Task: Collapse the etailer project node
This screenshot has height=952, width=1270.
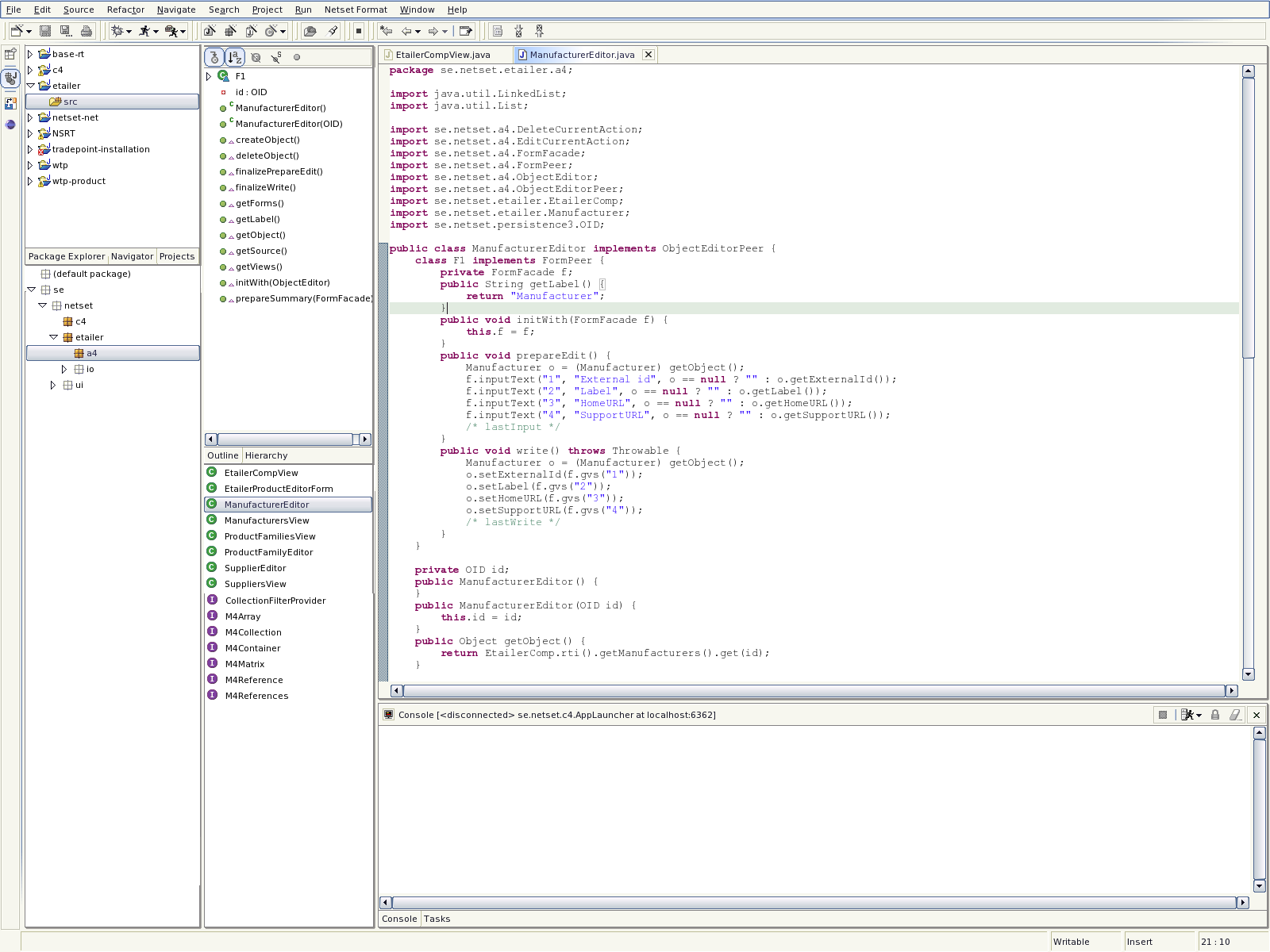Action: pos(30,86)
